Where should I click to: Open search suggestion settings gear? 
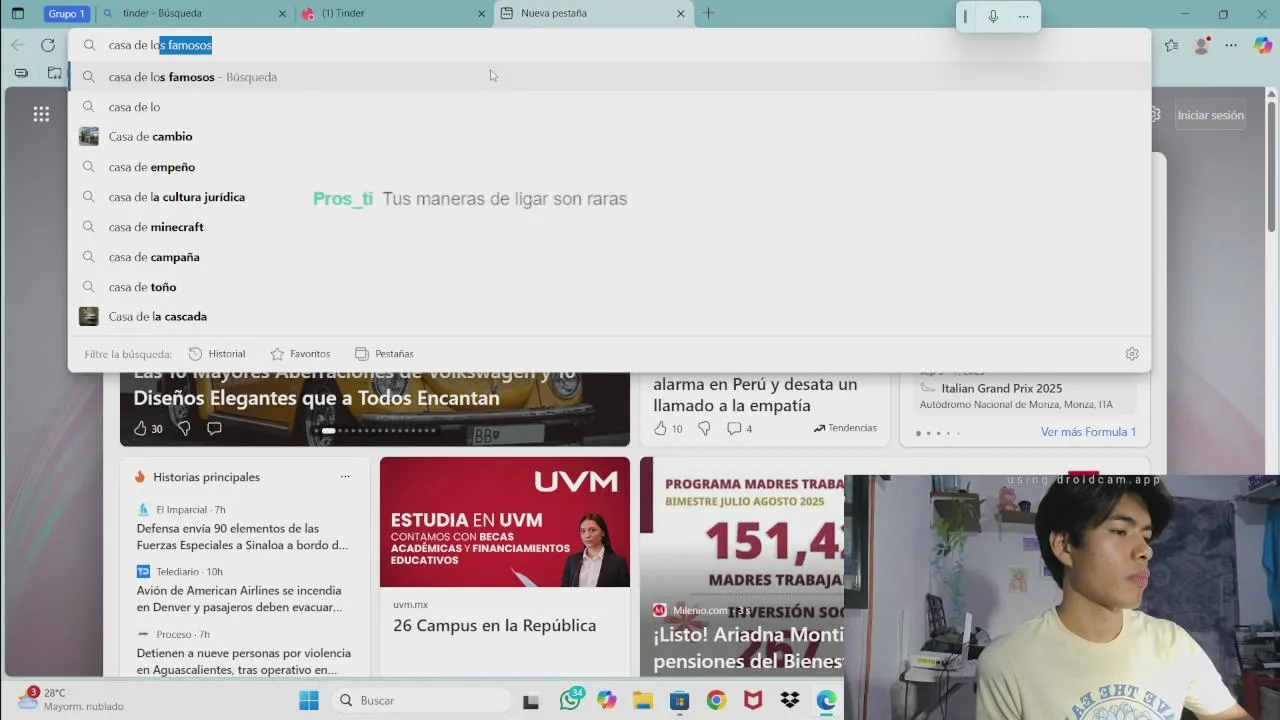[x=1132, y=354]
